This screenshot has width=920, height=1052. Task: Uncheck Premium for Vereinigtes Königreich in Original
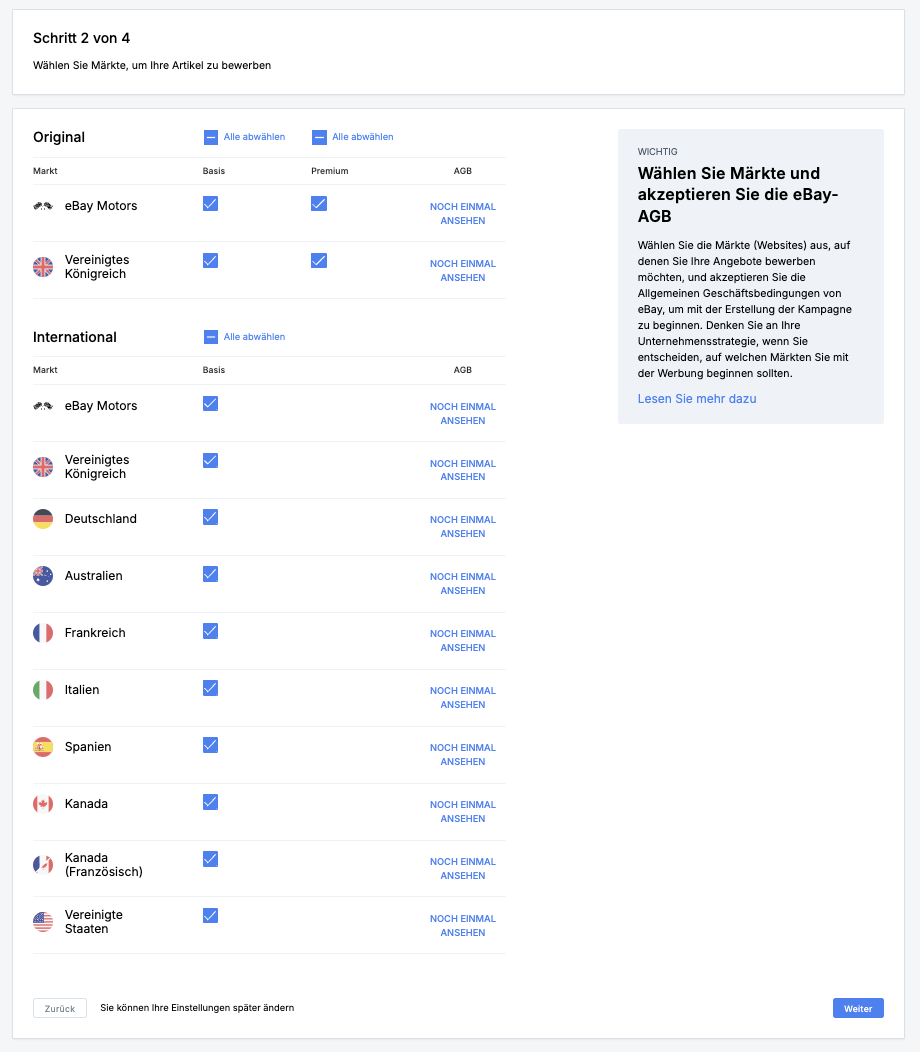(x=319, y=260)
